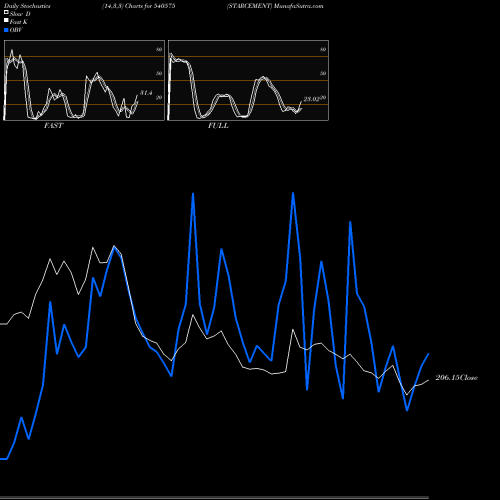Click the first tall OBV peak
500x500 pixels.
tap(193, 195)
